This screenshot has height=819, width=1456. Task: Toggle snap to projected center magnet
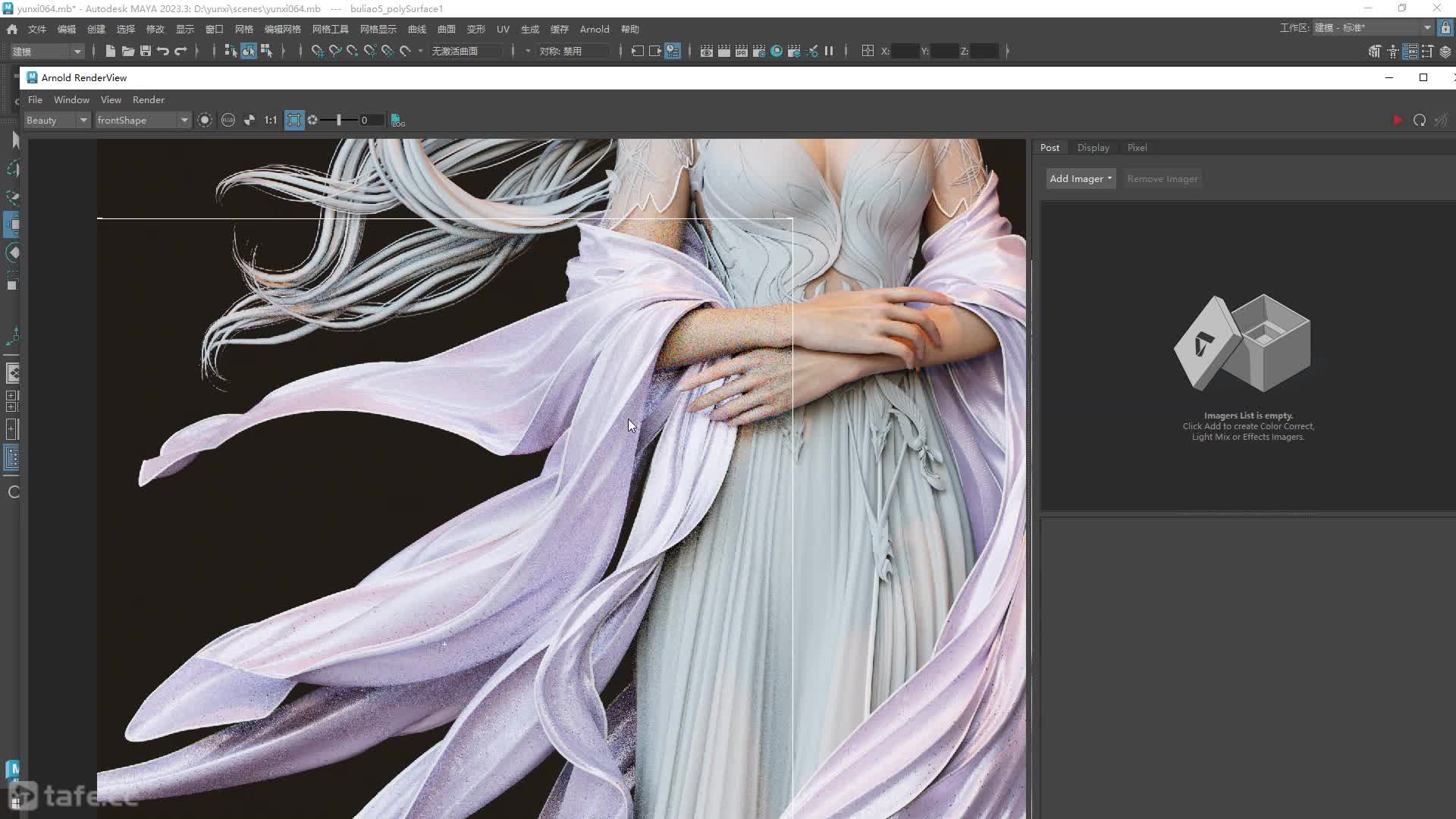coord(369,51)
